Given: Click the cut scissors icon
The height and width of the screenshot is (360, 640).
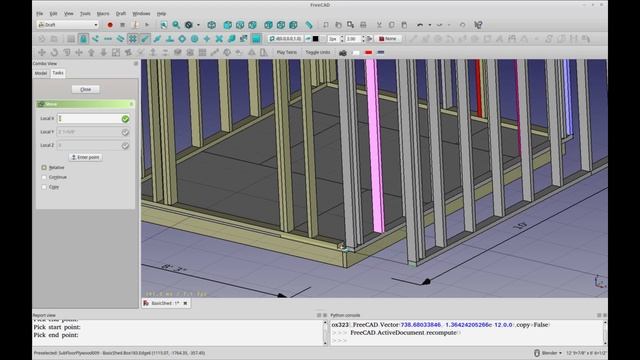Looking at the screenshot, I should [379, 25].
